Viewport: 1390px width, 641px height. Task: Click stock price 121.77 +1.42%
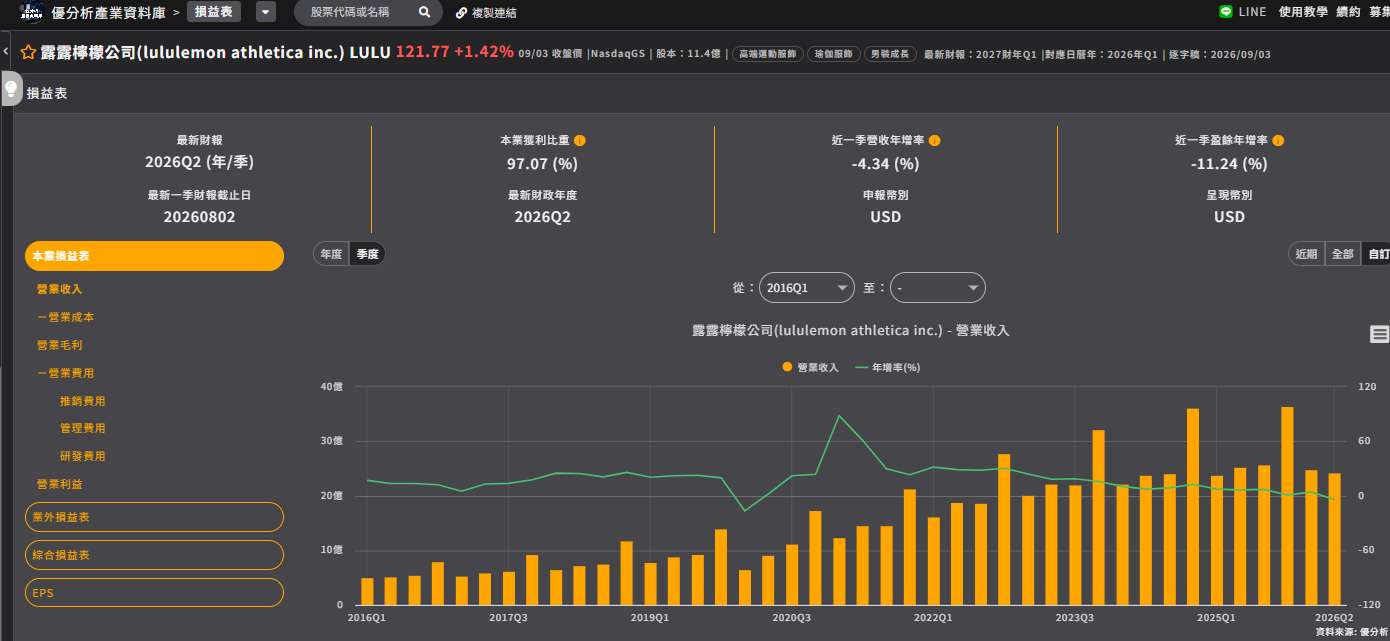(x=455, y=52)
